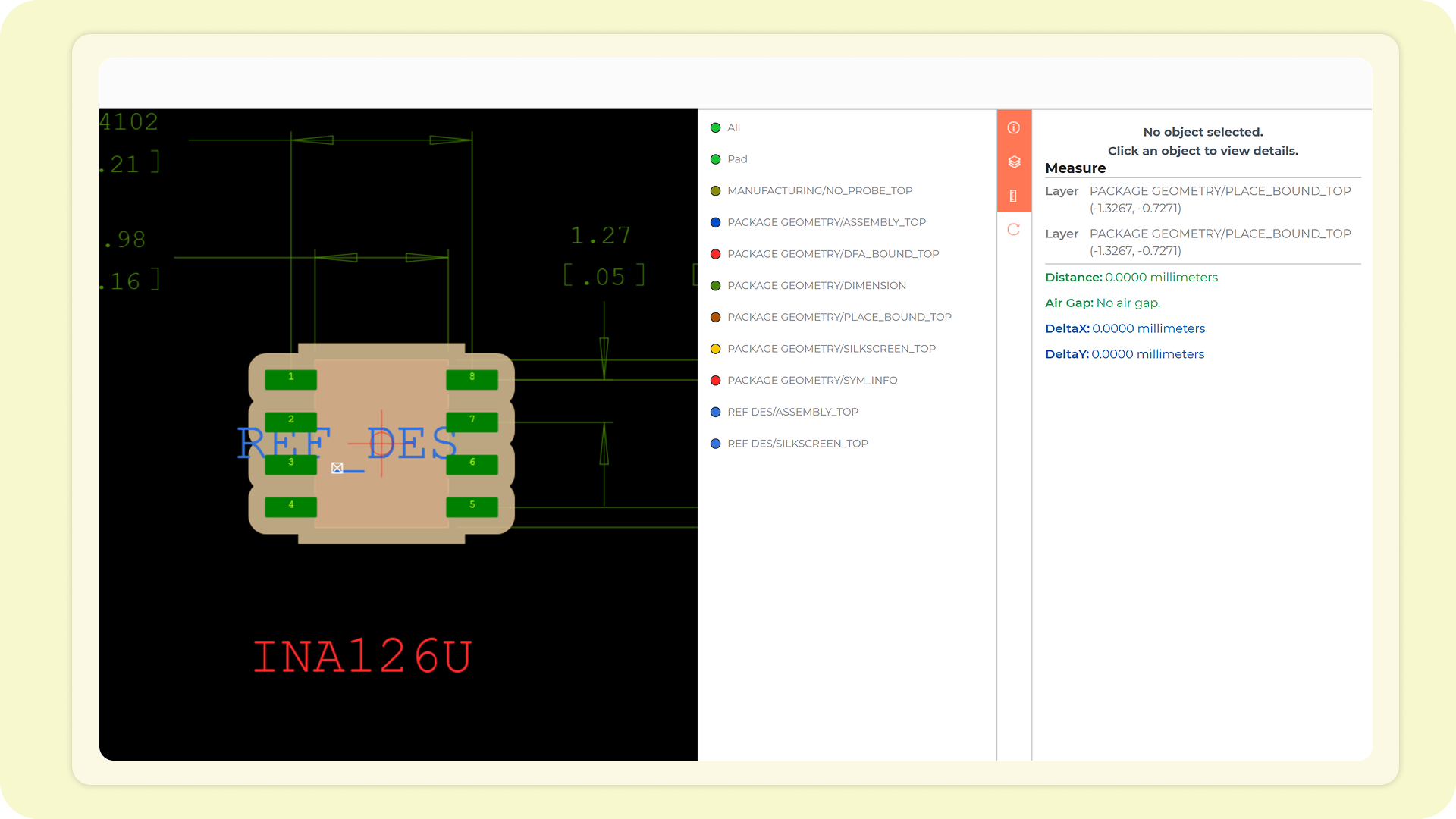Click the [.05] dimension value
This screenshot has width=1456, height=819.
(x=604, y=276)
